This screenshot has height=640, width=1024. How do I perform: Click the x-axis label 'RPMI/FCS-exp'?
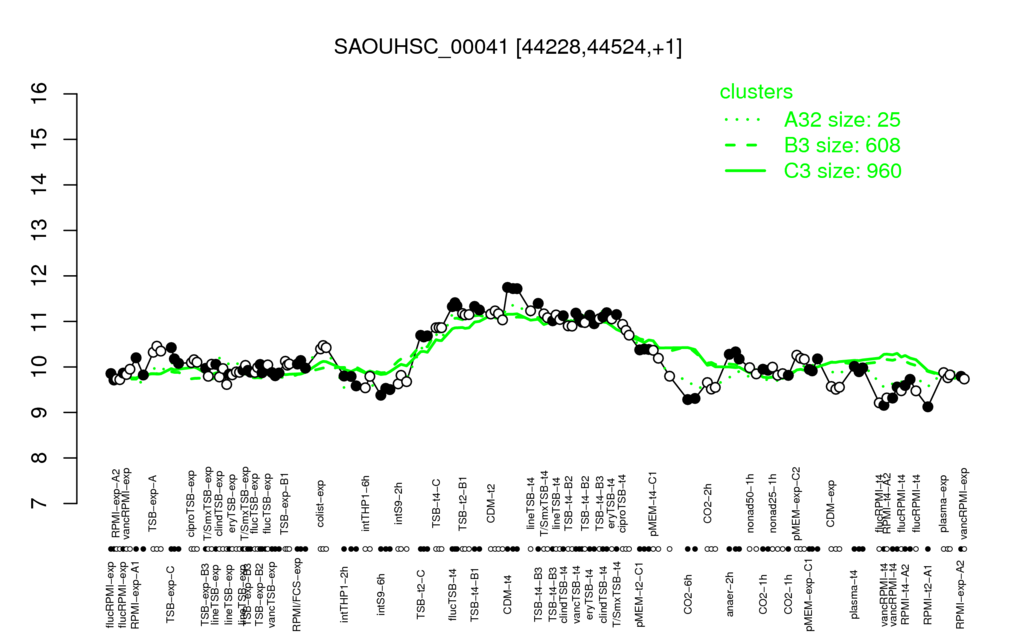click(296, 596)
